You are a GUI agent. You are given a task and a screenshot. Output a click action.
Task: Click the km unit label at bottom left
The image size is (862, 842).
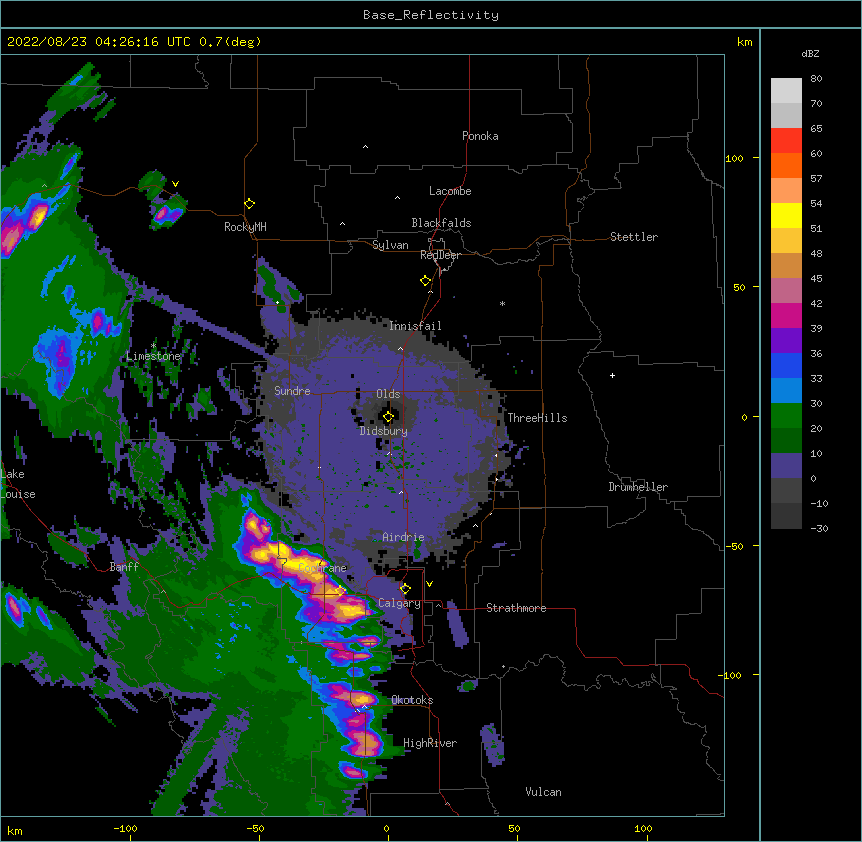coord(15,830)
